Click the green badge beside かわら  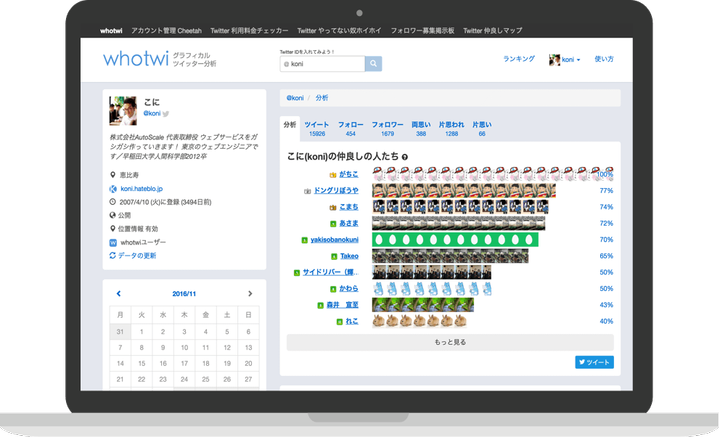333,289
